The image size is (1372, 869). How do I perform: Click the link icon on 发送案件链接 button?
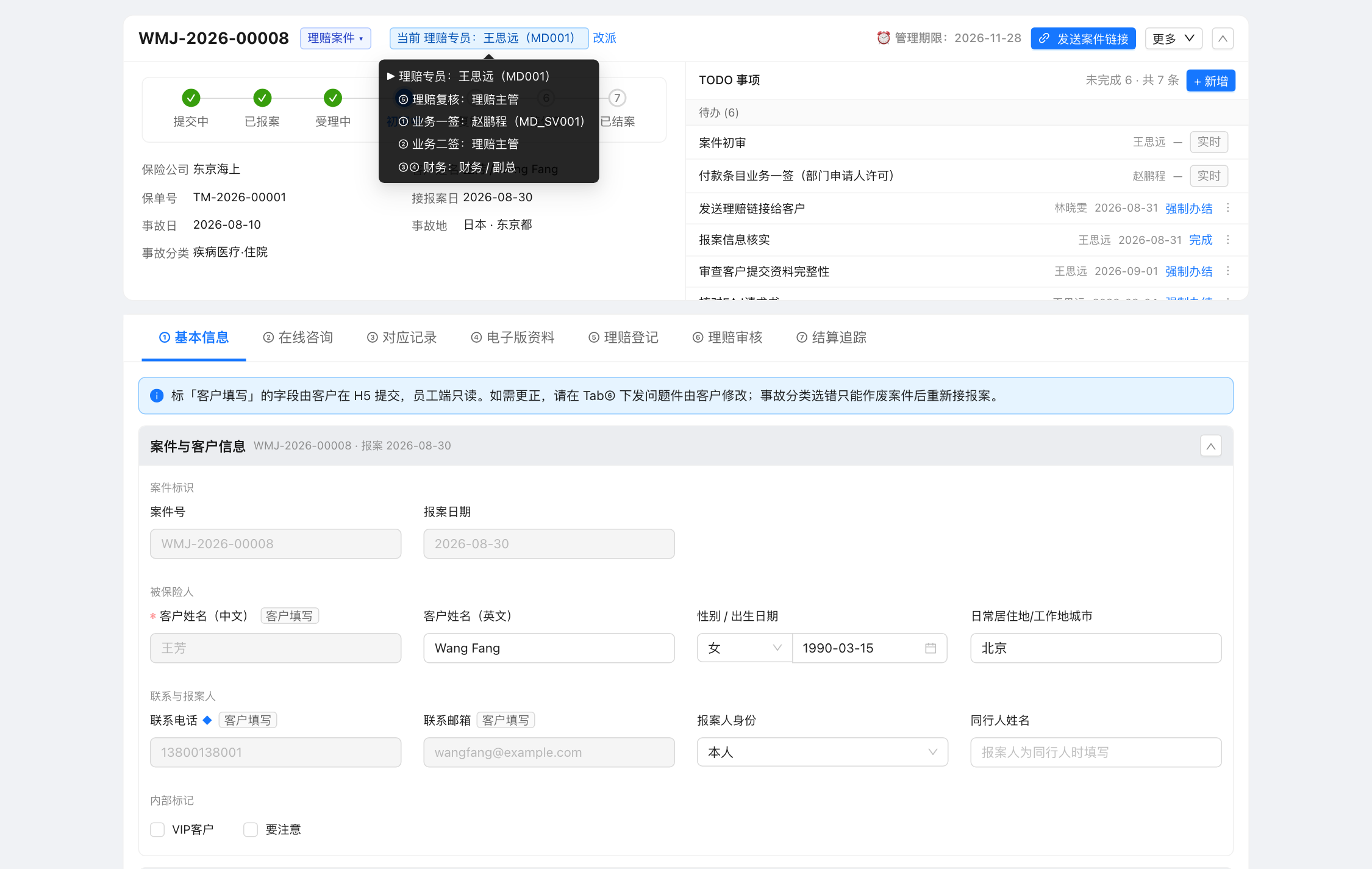coord(1045,38)
